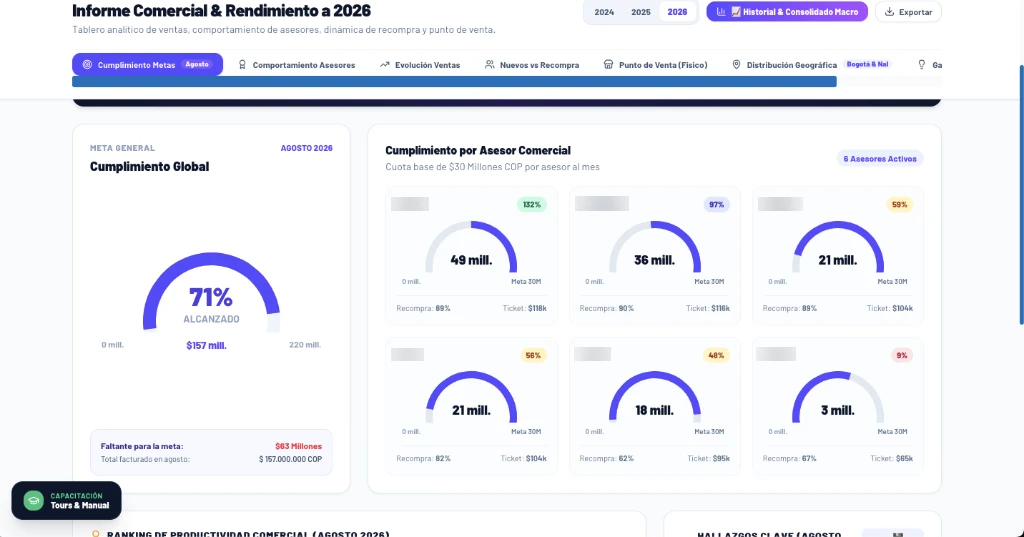Select year 2026

677,12
